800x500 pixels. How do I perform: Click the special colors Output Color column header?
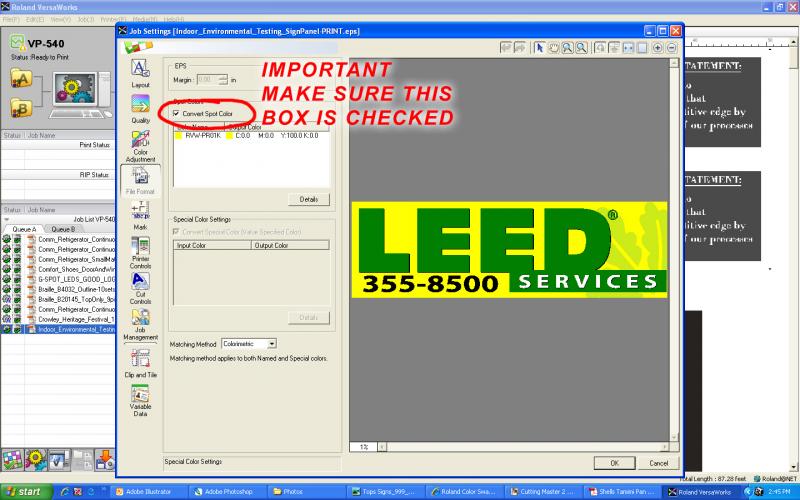pyautogui.click(x=290, y=245)
